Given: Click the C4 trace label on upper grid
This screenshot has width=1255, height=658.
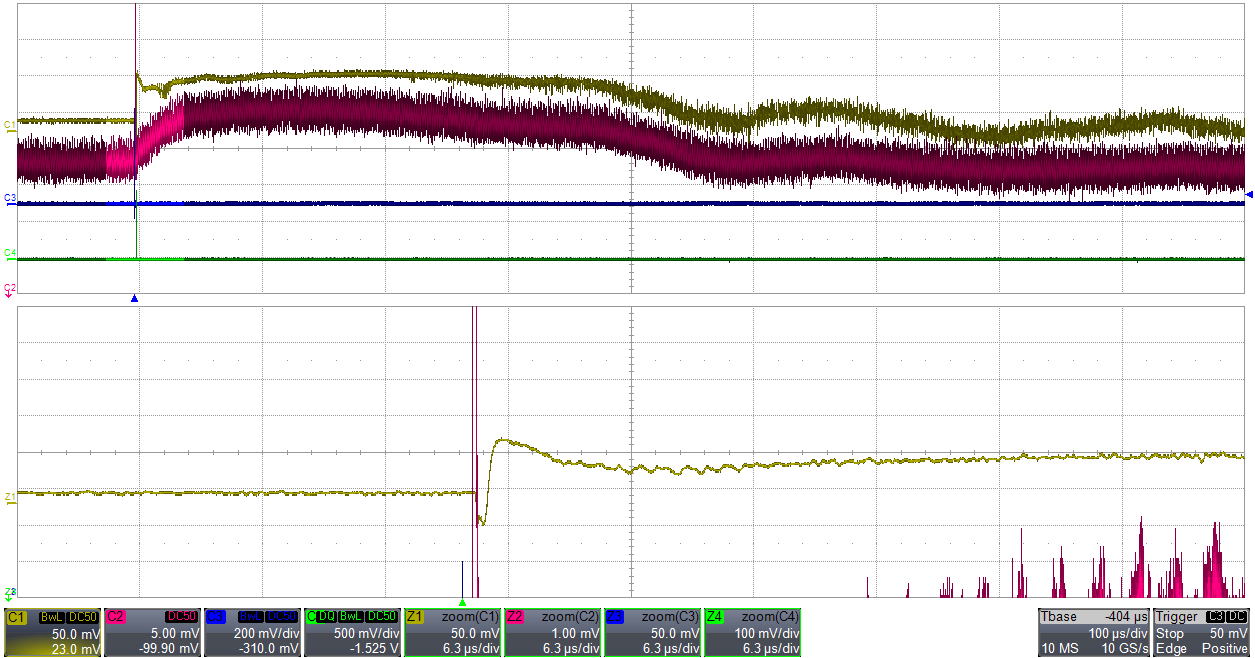Looking at the screenshot, I should point(10,254).
